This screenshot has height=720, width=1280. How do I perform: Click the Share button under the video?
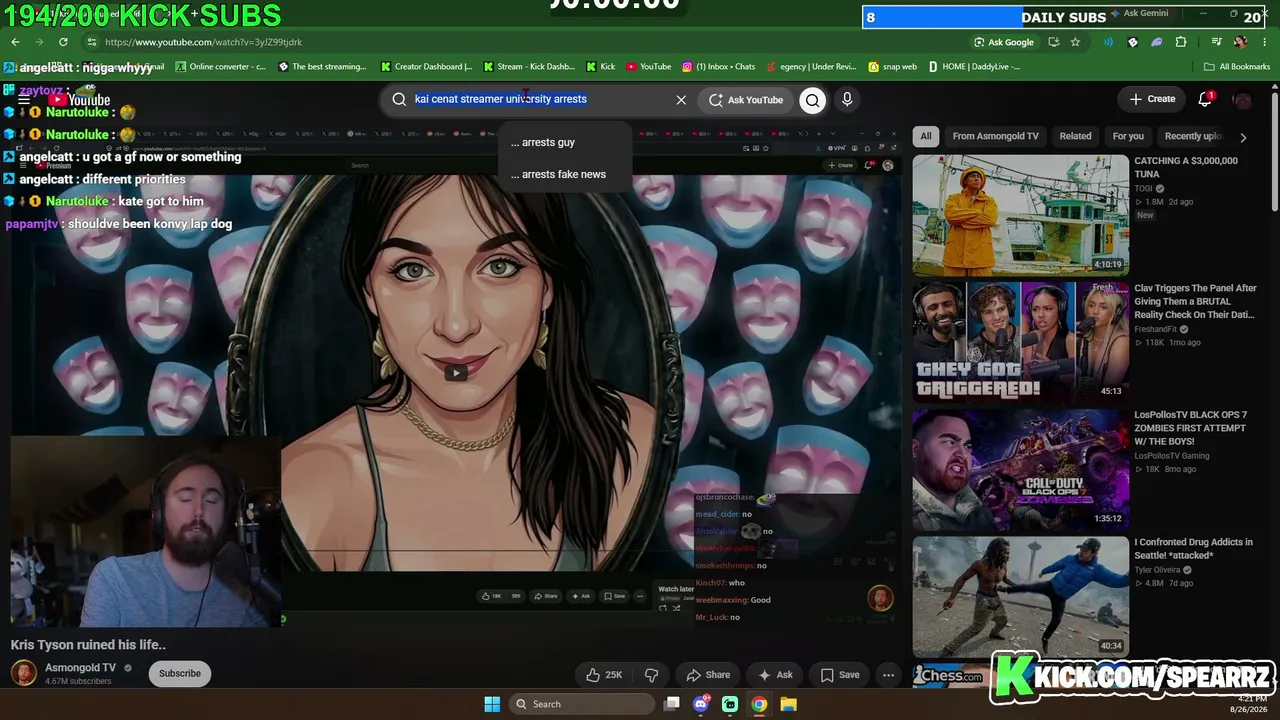(x=708, y=675)
